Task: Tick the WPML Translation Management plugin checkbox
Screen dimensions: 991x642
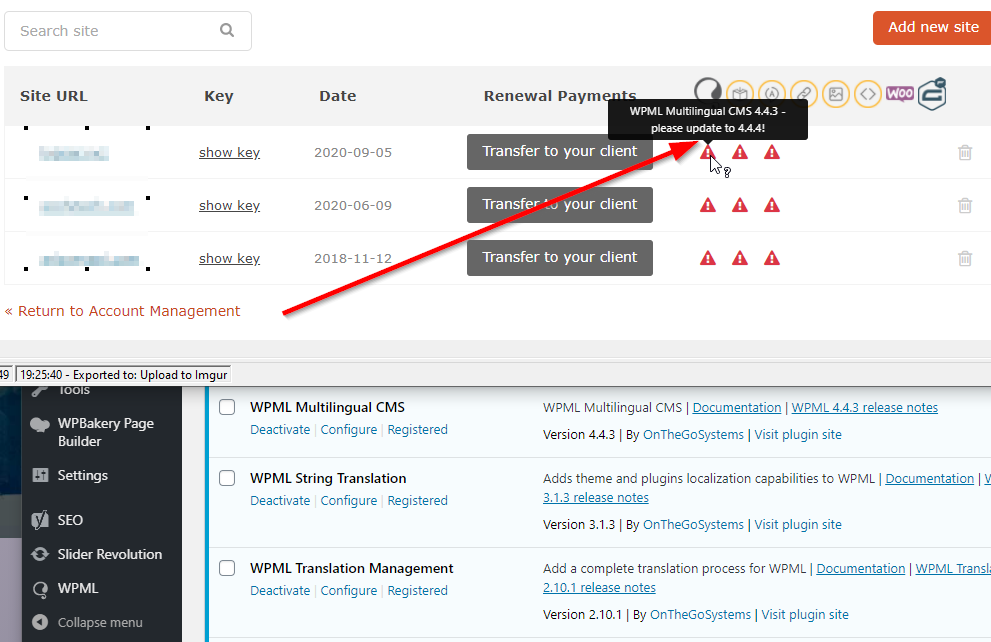Action: 227,568
